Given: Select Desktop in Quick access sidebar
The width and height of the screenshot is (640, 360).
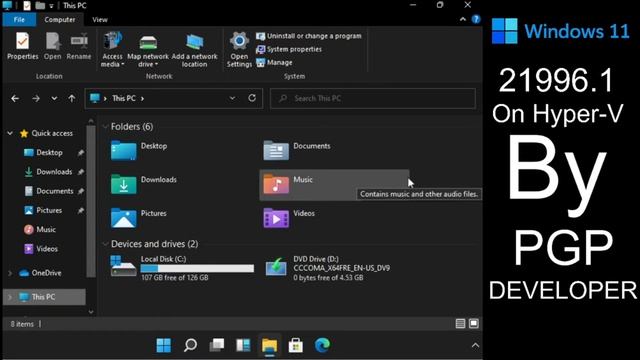Looking at the screenshot, I should (x=49, y=152).
